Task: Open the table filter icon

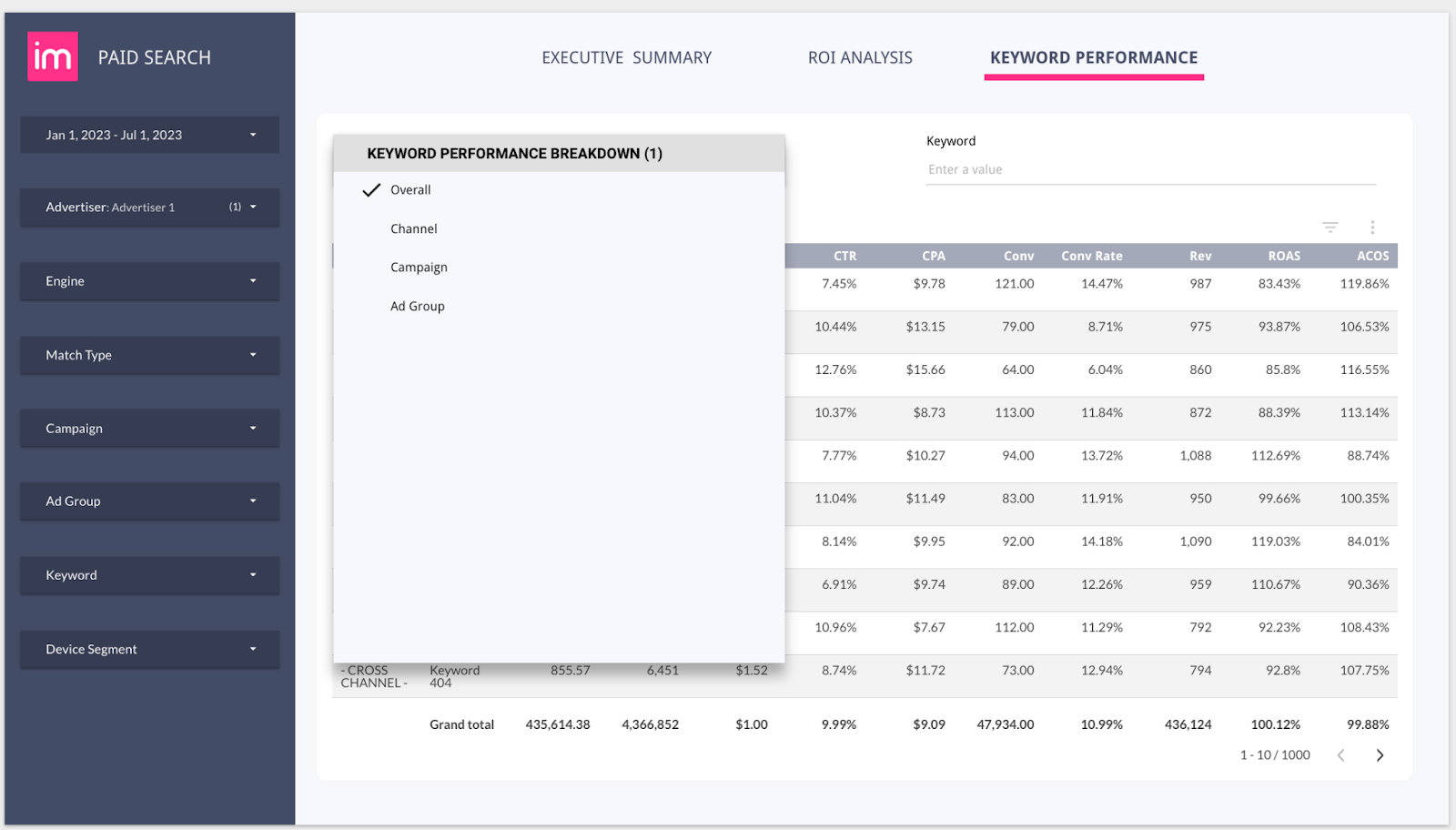Action: click(x=1330, y=227)
